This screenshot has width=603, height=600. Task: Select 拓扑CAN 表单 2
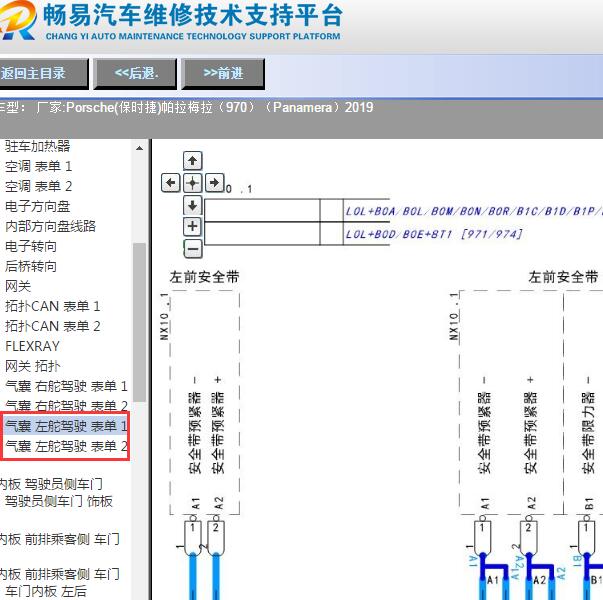click(53, 326)
